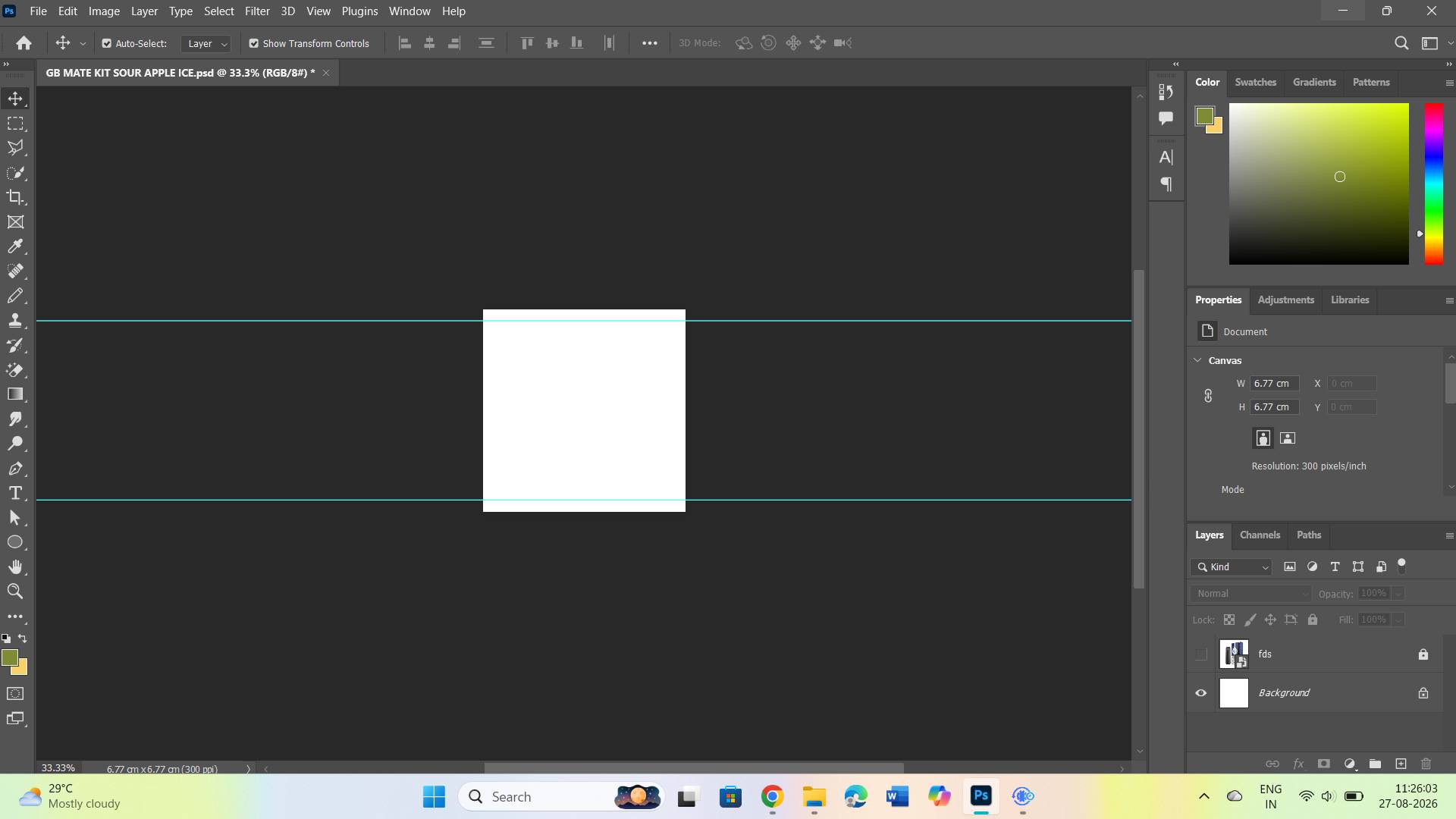Pick a hue from the vertical spectrum slider
Viewport: 1456px width, 819px height.
1433,184
